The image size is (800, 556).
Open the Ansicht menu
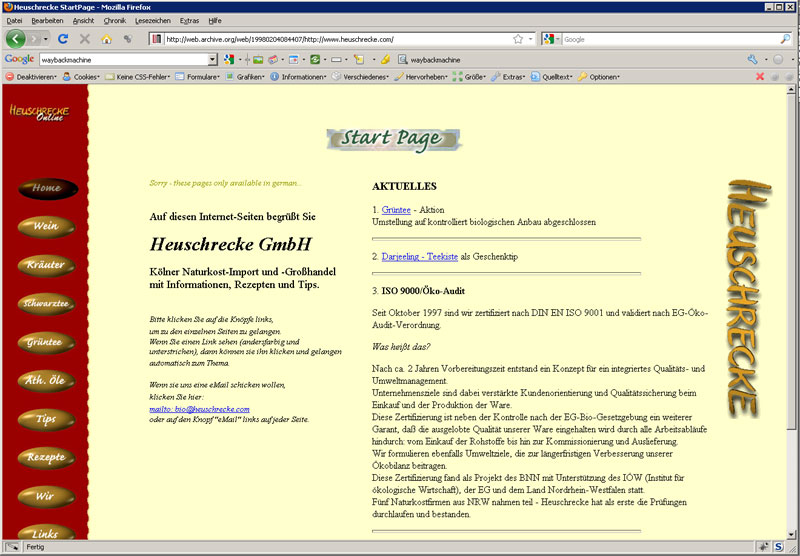[83, 20]
